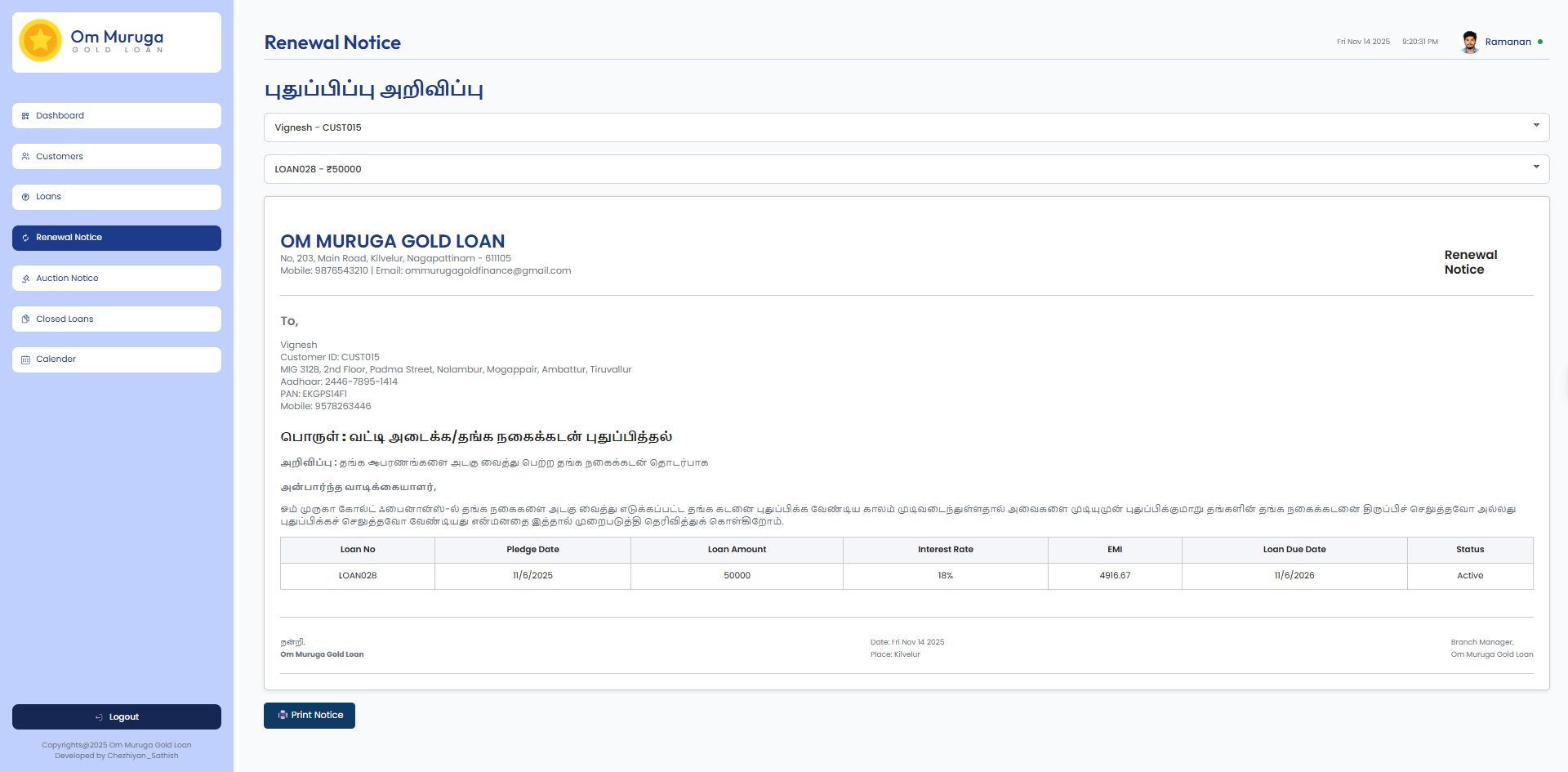This screenshot has height=772, width=1568.
Task: Click the Loans coin icon
Action: tap(25, 197)
